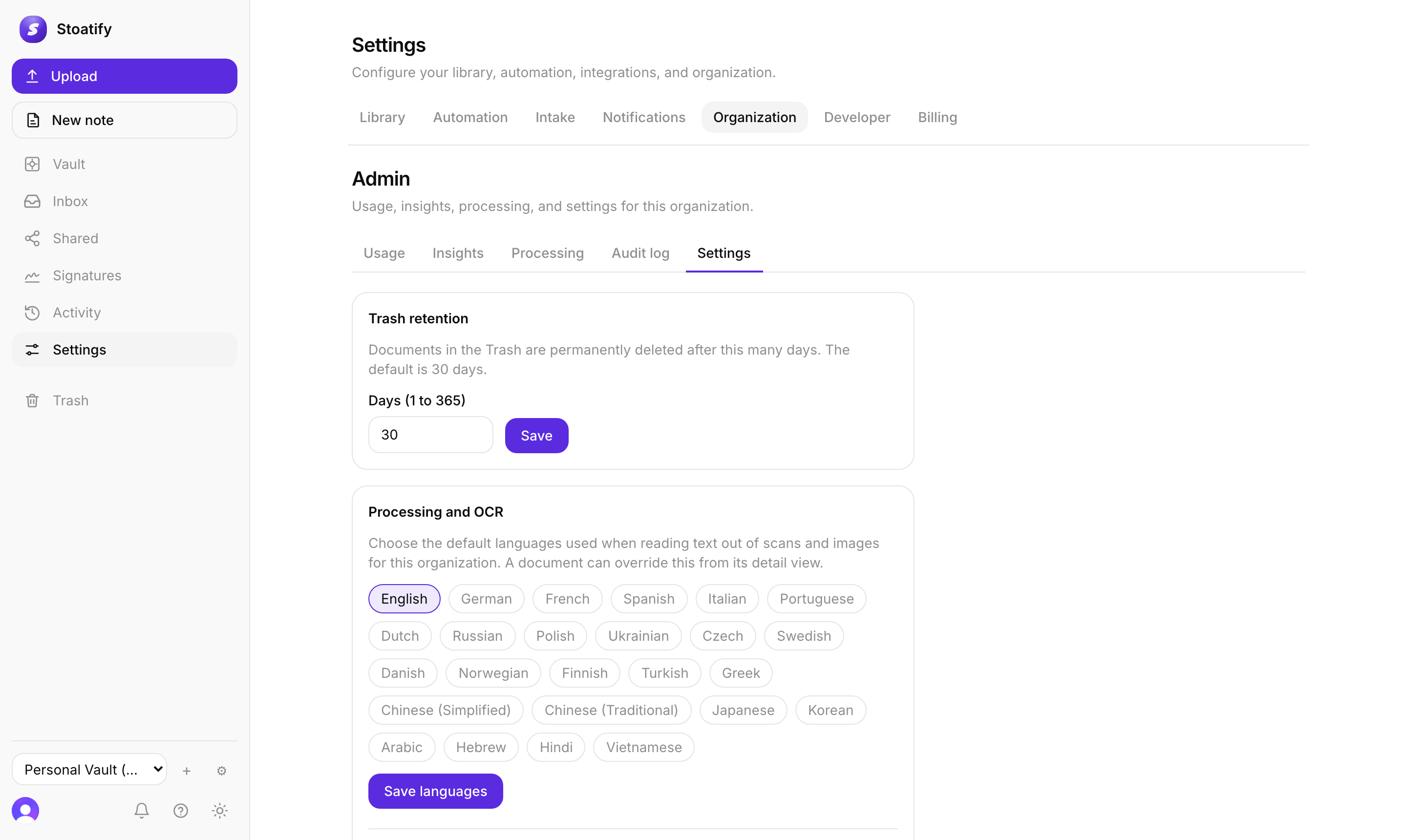The width and height of the screenshot is (1407, 840).
Task: Enable Russian OCR language
Action: [477, 636]
